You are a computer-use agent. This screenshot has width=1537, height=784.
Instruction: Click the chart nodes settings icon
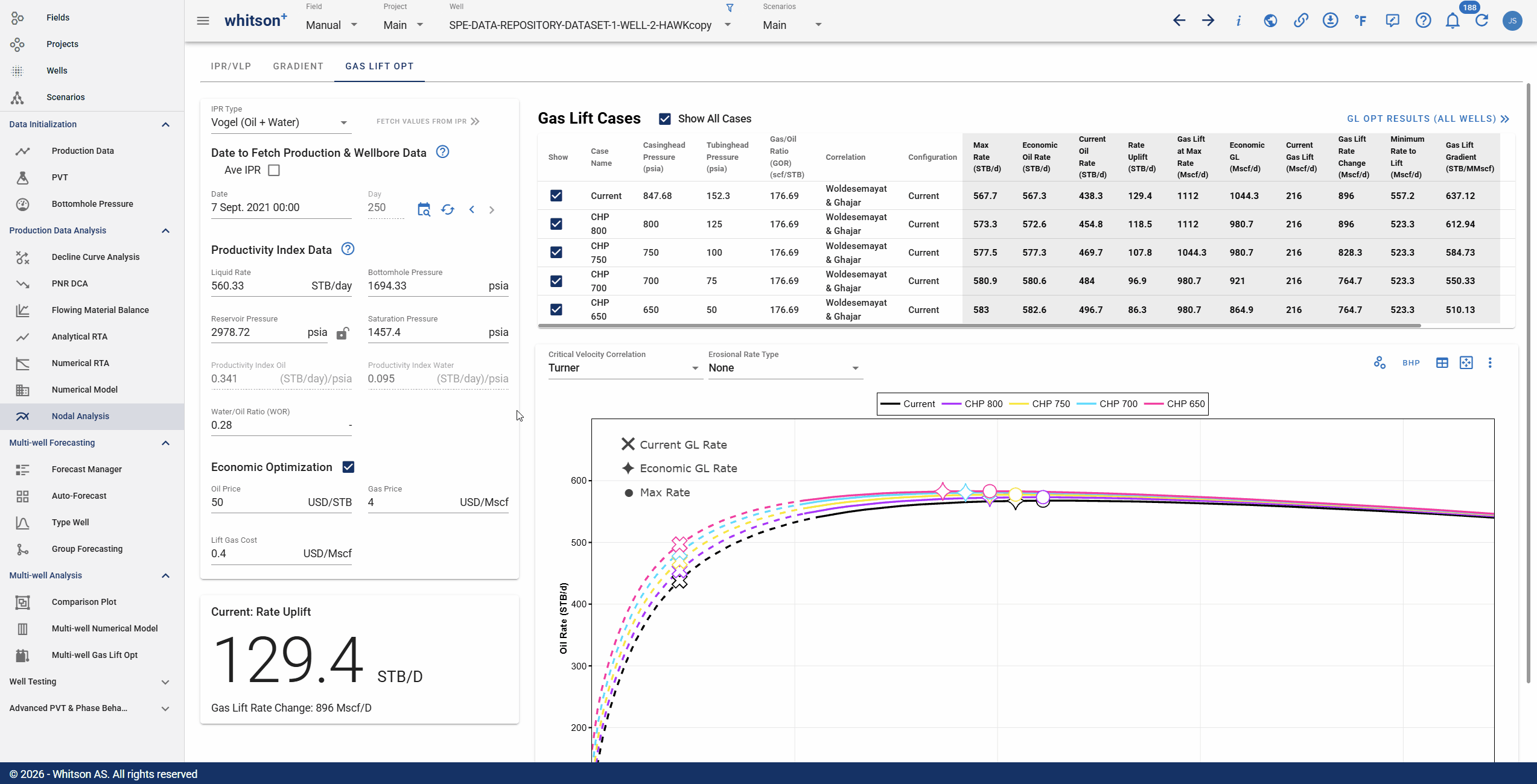click(x=1379, y=362)
